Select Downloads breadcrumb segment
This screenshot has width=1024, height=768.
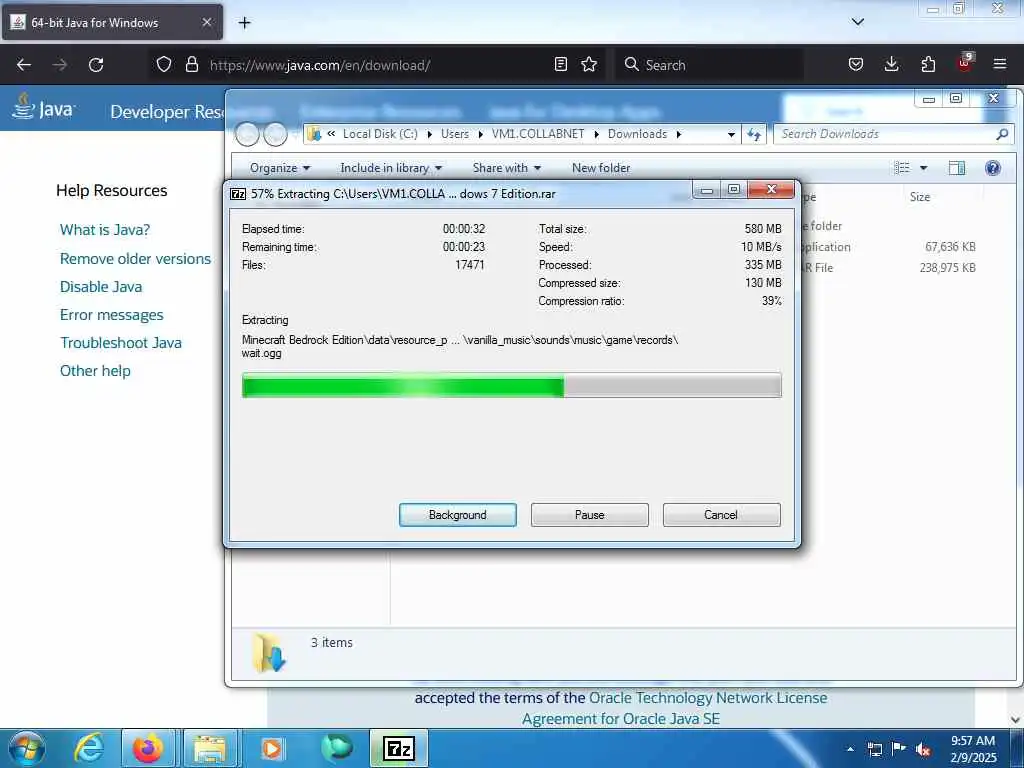pyautogui.click(x=637, y=134)
